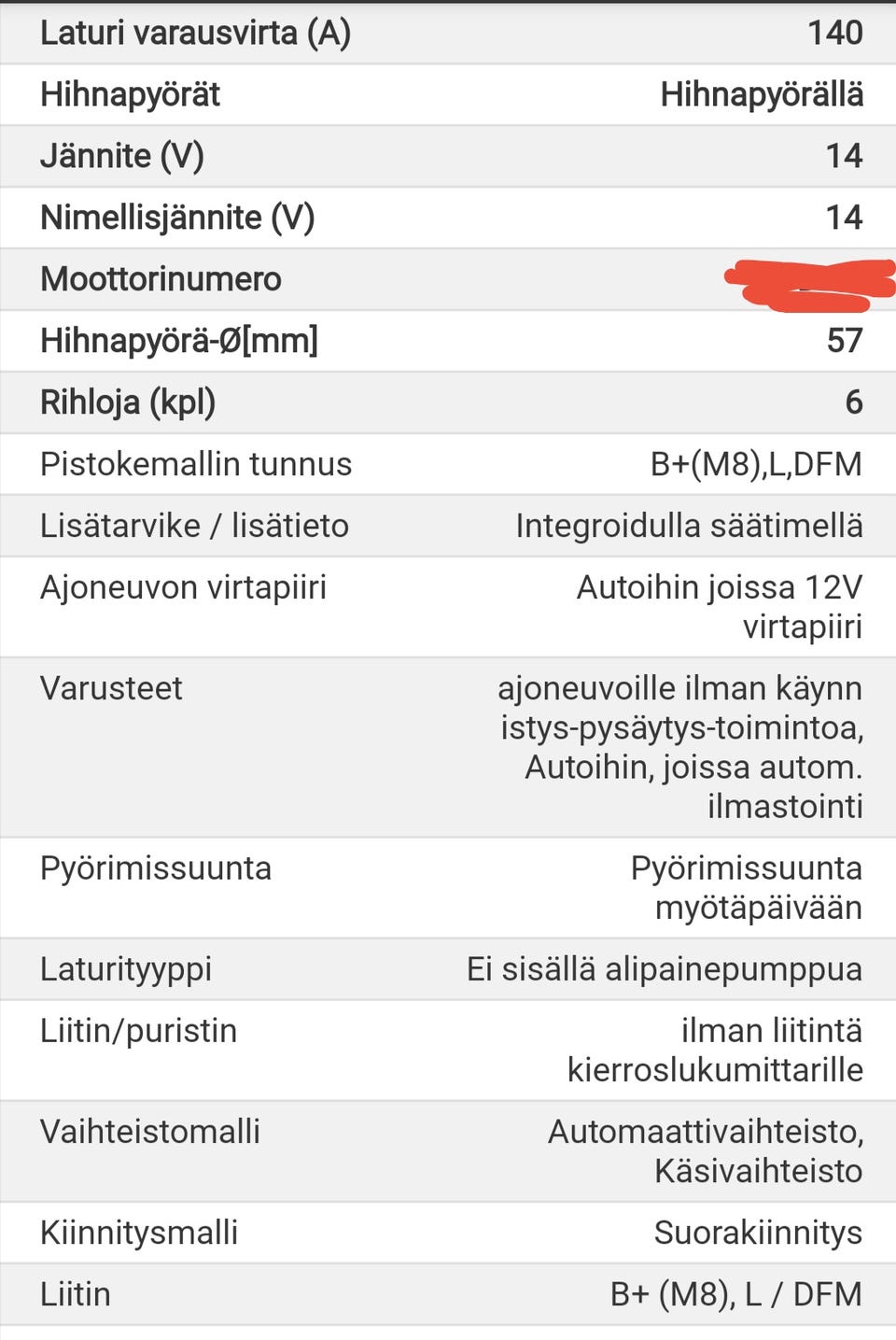Click the Jännite (V) label
This screenshot has height=1340, width=896.
coord(121,157)
